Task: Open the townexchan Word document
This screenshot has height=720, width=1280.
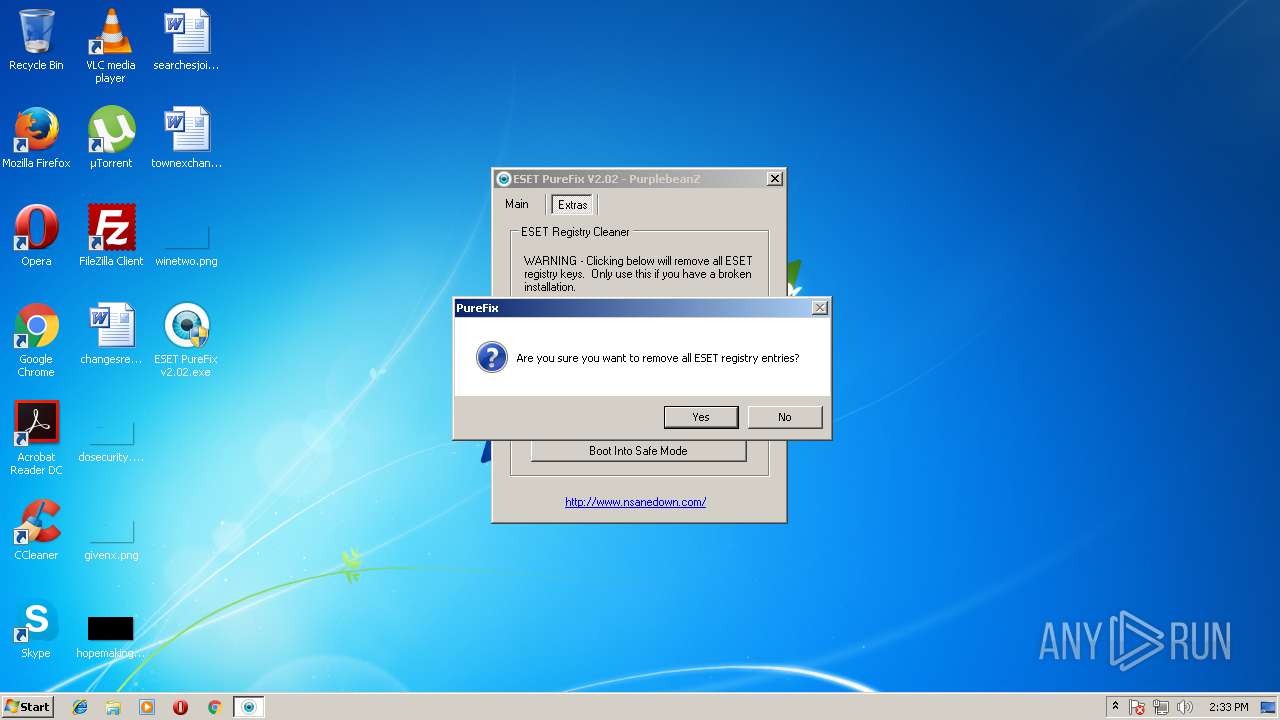Action: click(x=187, y=138)
